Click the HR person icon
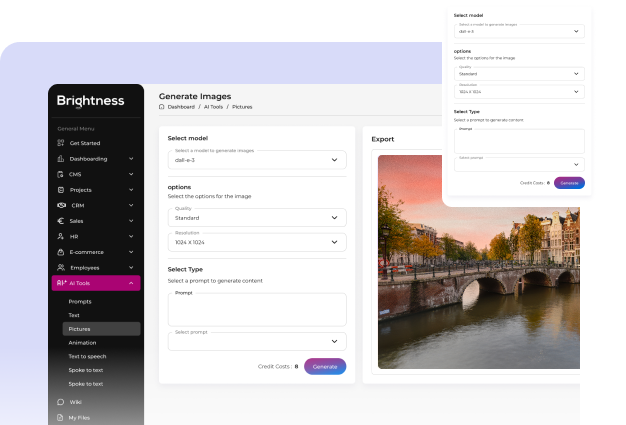Image resolution: width=626 pixels, height=425 pixels. pos(61,236)
